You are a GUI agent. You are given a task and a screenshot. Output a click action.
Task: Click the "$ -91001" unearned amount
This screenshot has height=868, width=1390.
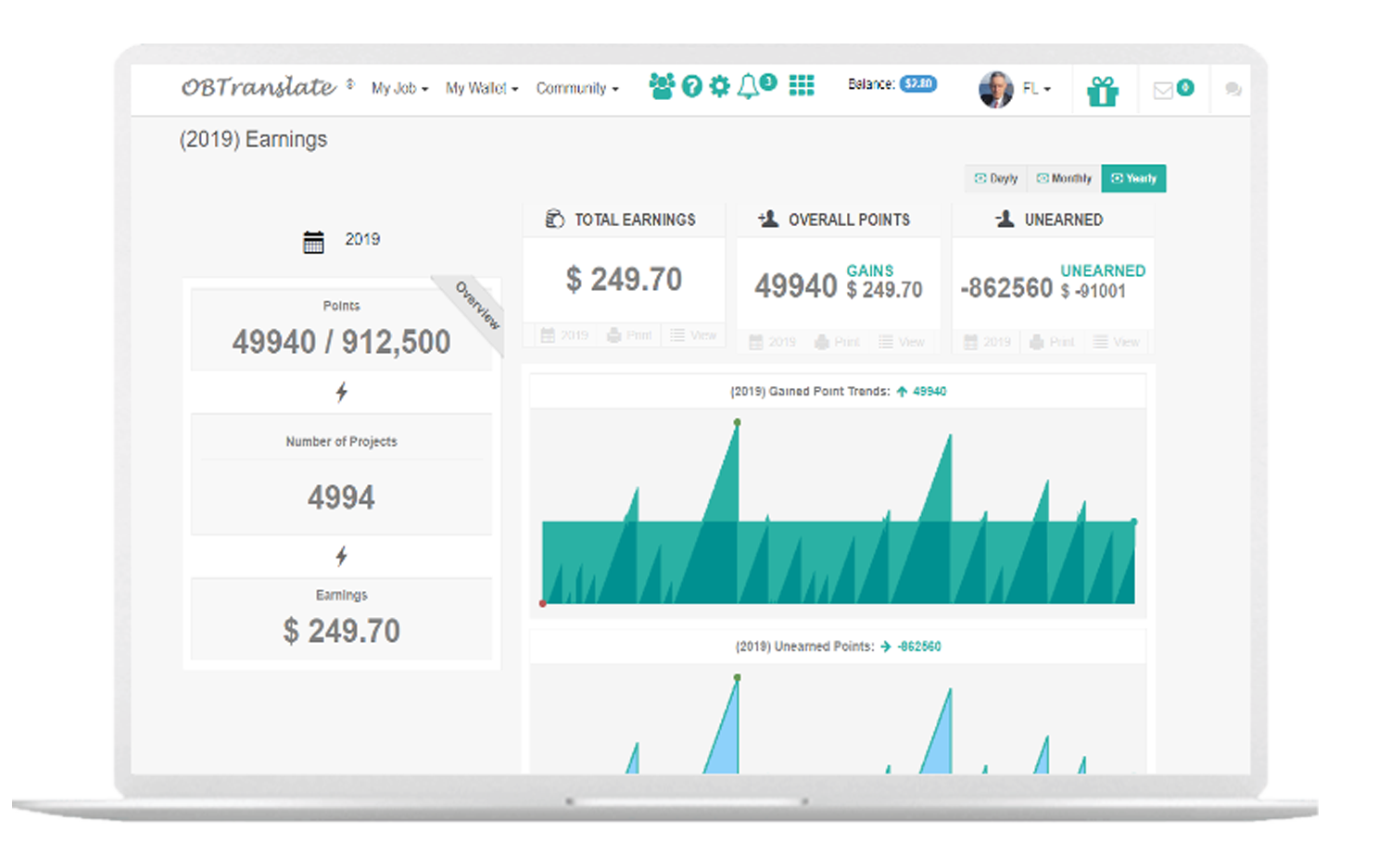[1093, 291]
